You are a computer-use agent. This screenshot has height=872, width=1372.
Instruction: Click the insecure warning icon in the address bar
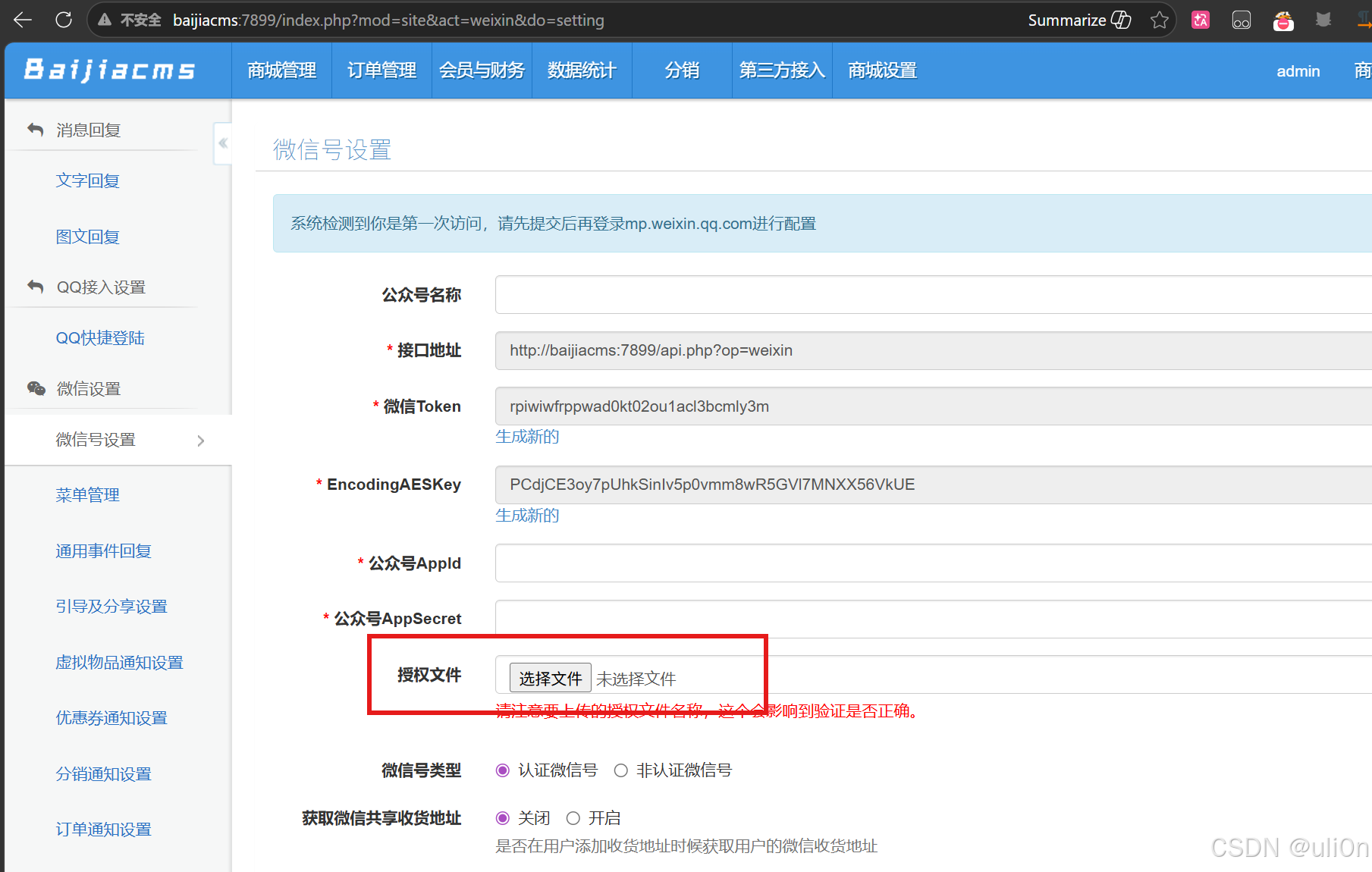click(105, 20)
